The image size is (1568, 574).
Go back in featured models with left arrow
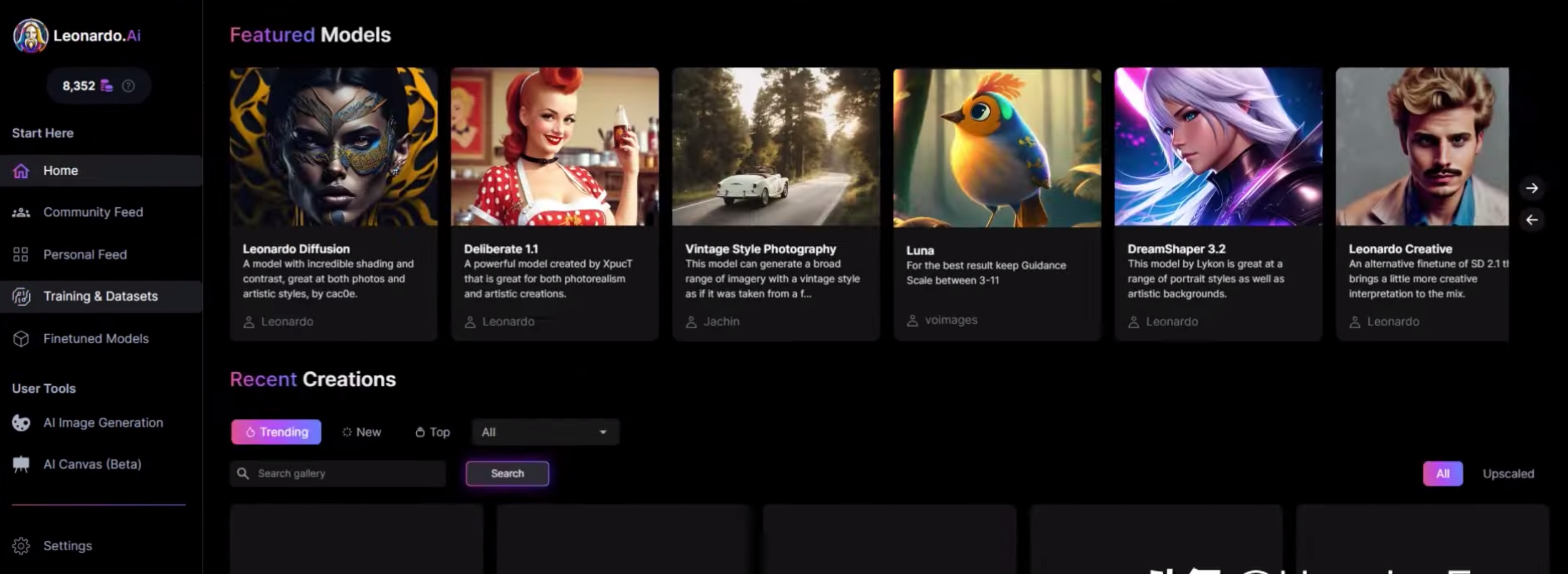point(1532,220)
